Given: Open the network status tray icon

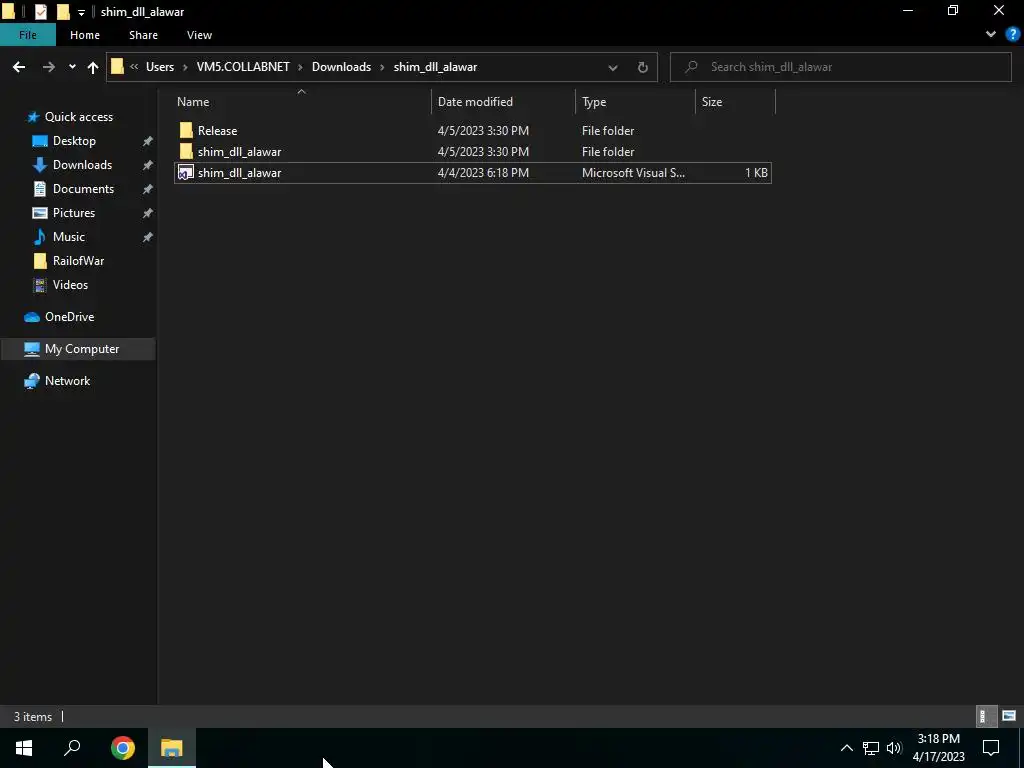Looking at the screenshot, I should pyautogui.click(x=871, y=748).
